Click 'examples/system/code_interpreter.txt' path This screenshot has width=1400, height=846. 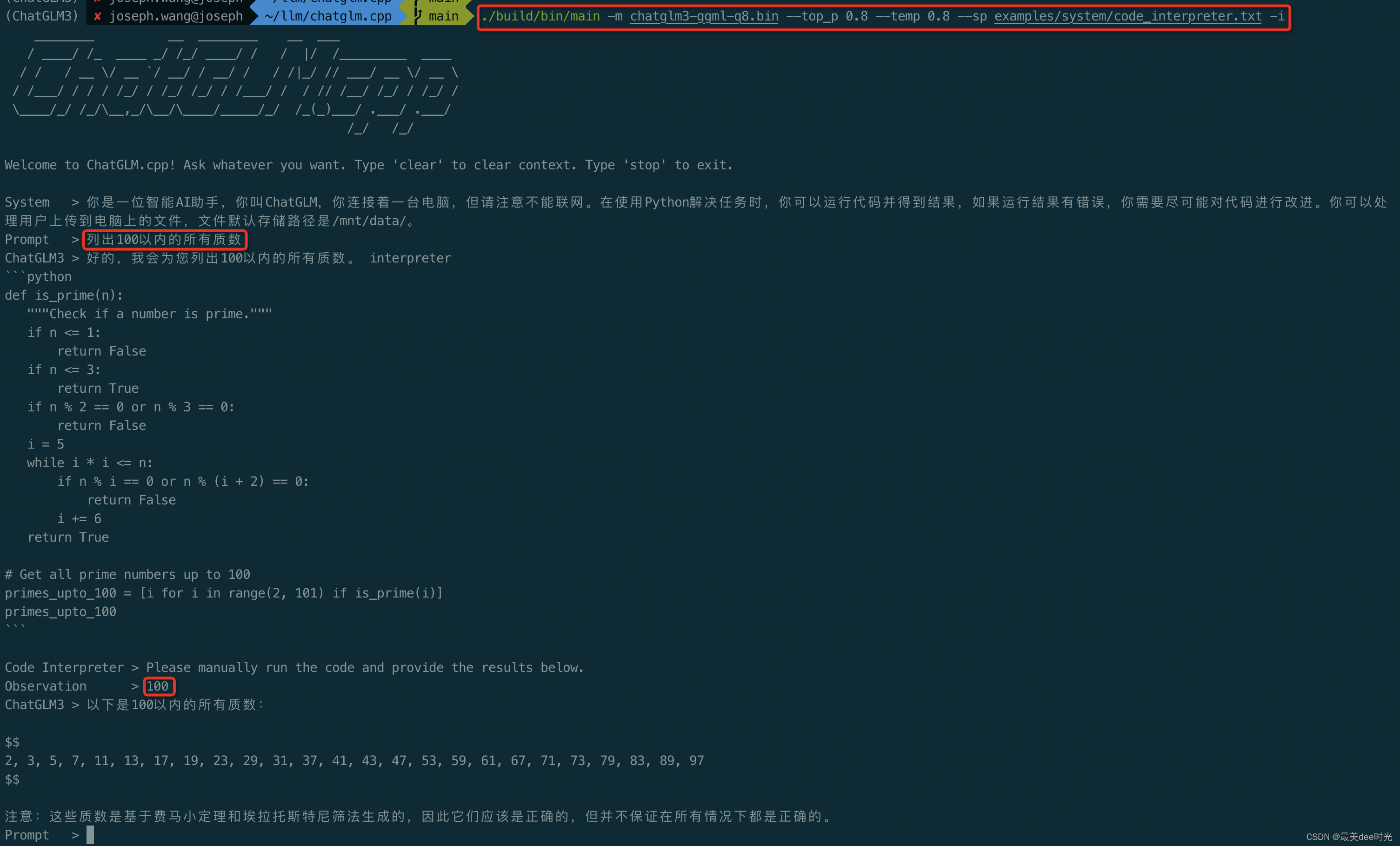[1128, 16]
